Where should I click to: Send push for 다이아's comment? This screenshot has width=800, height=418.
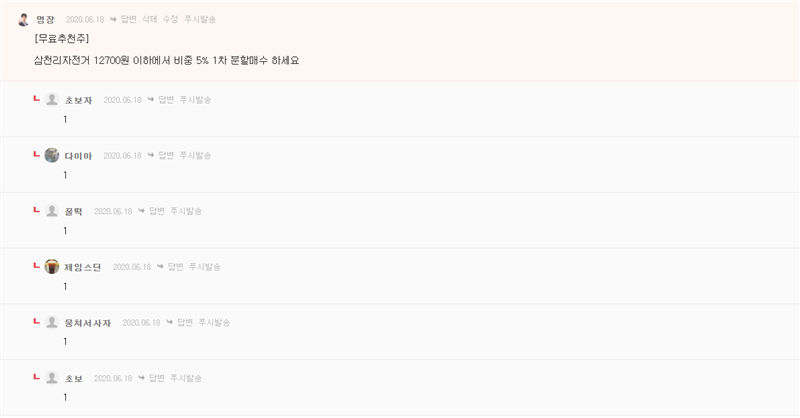tap(195, 155)
